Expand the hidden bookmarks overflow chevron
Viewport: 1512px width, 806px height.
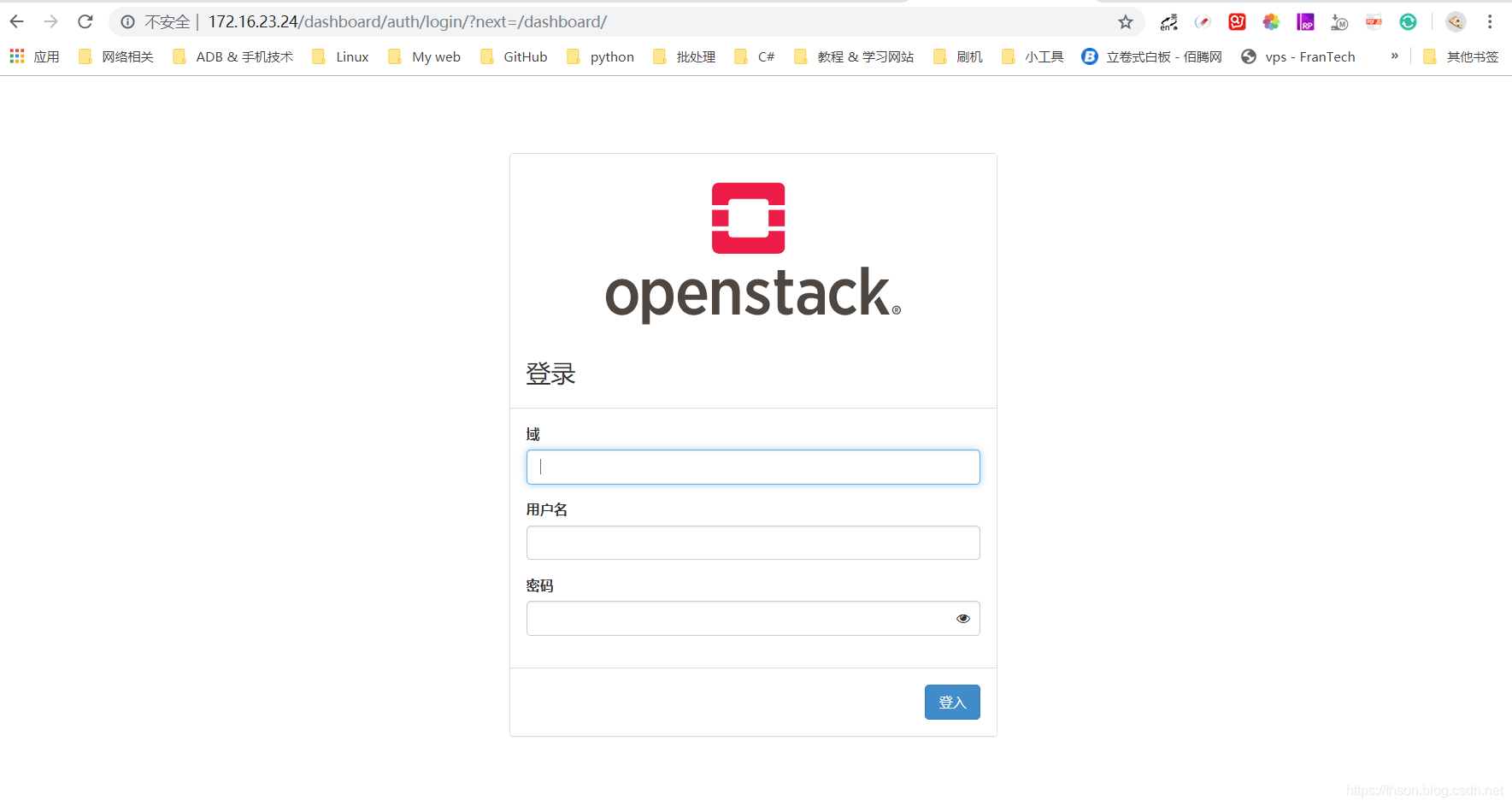point(1395,56)
